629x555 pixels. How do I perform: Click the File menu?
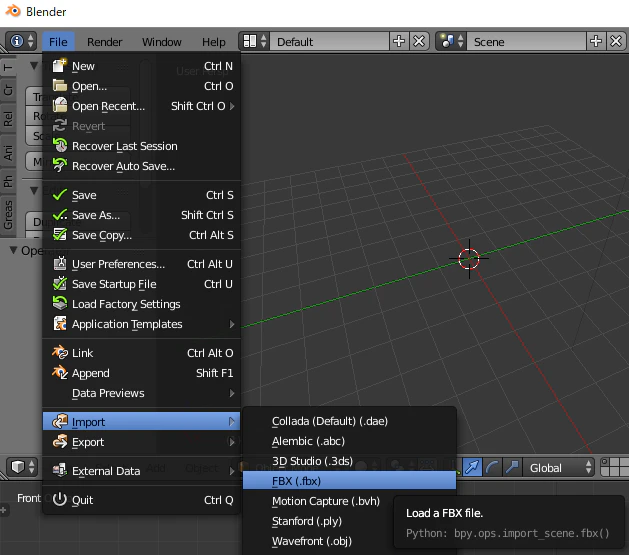58,42
